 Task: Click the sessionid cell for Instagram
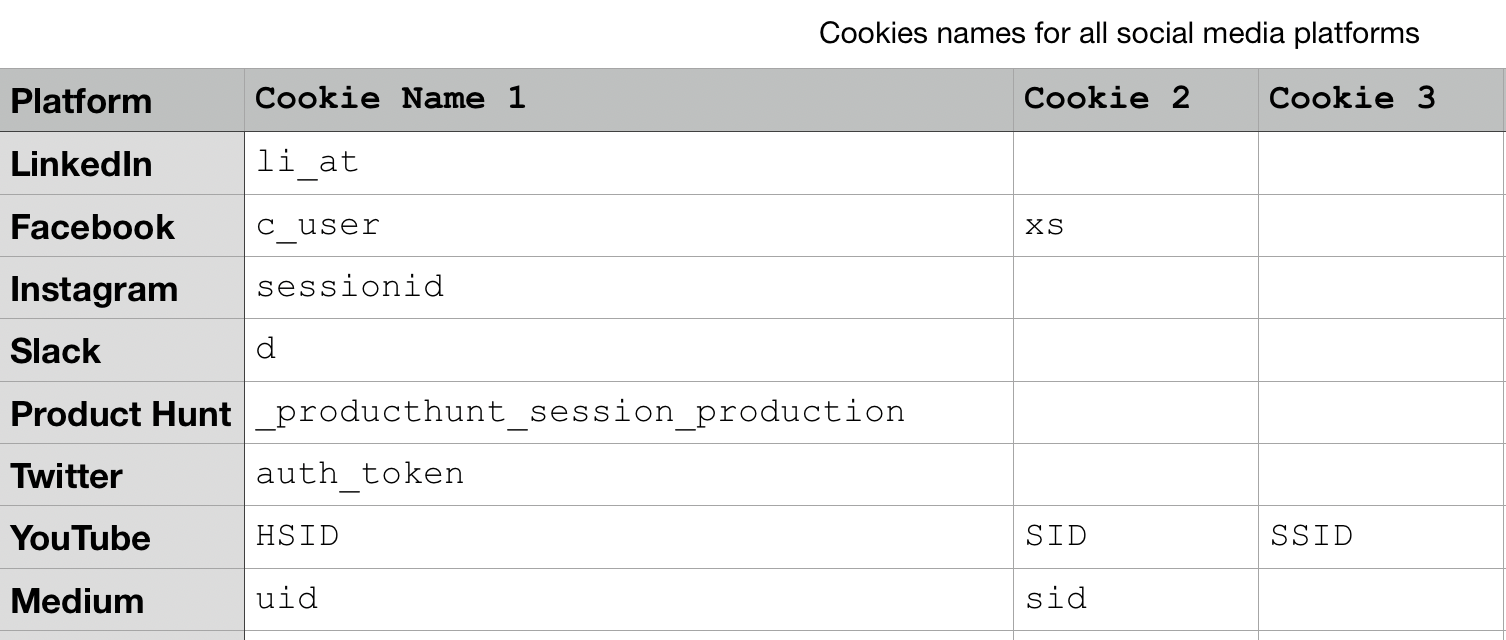pos(350,287)
